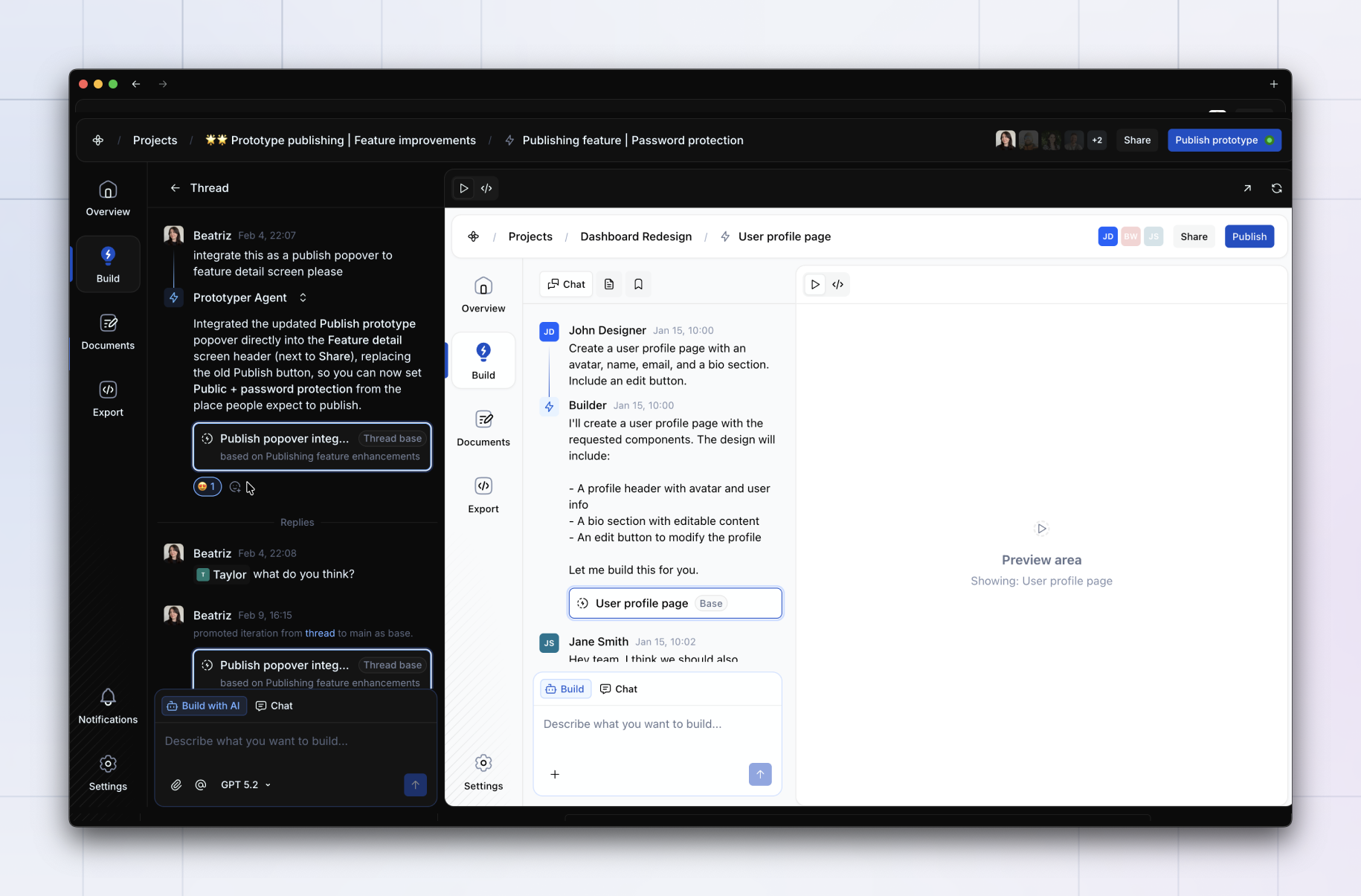
Task: Select Build in the outer dark sidebar
Action: pos(108,265)
